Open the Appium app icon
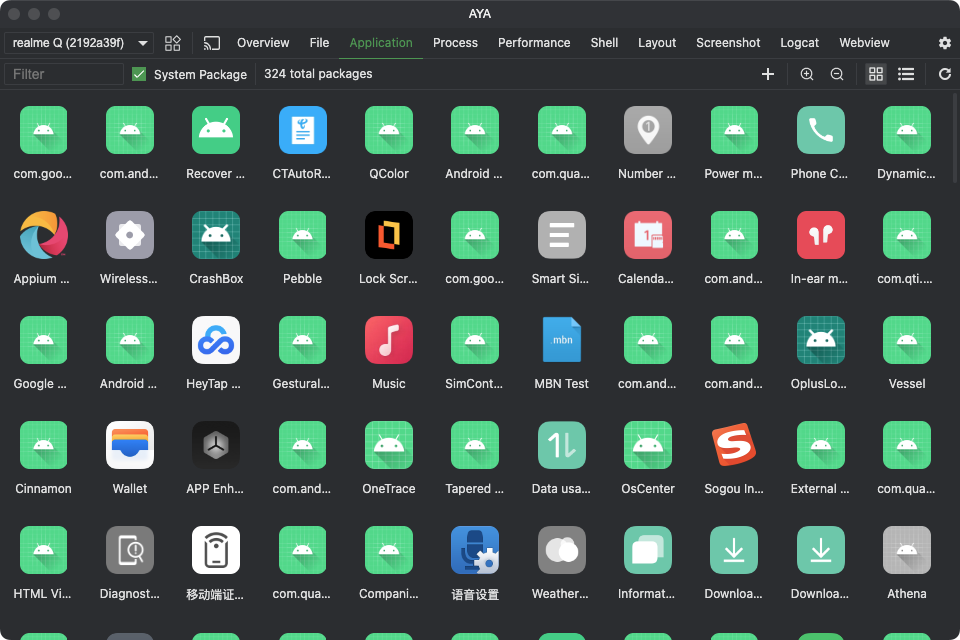Viewport: 960px width, 640px height. click(43, 235)
